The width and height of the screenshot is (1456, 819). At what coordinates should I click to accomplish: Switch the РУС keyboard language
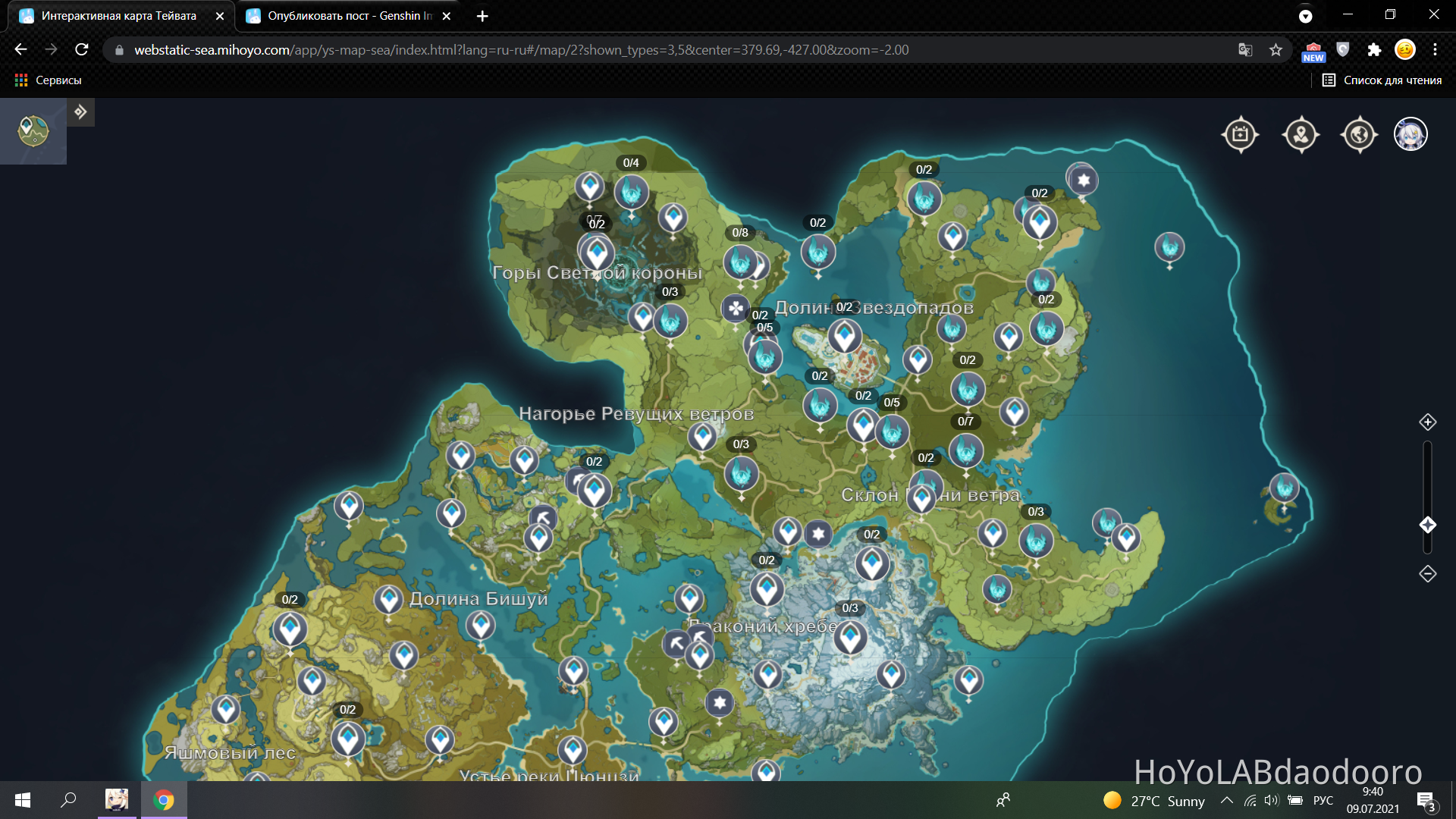click(1323, 800)
